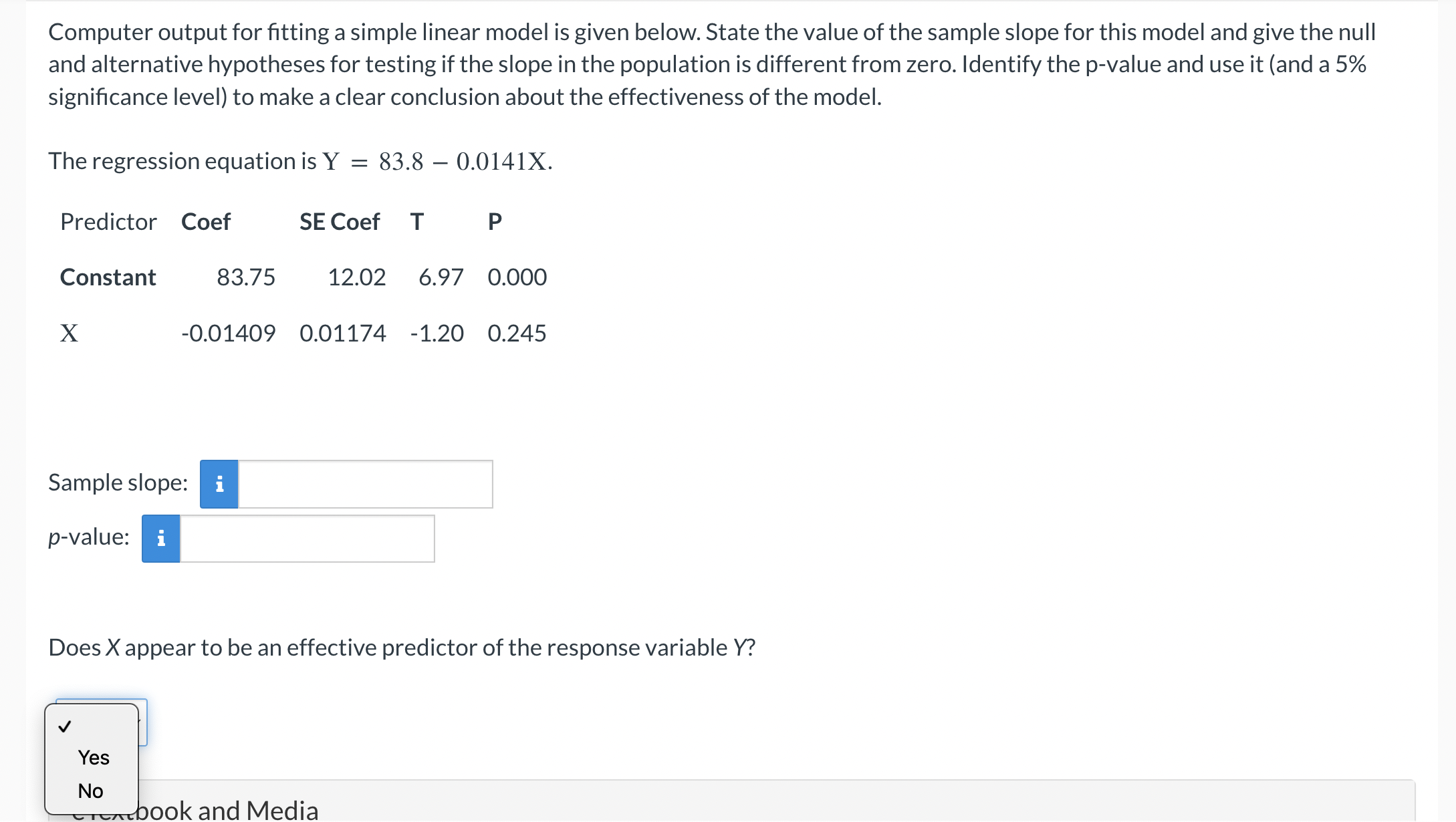Click inside the p-value input field

[306, 538]
